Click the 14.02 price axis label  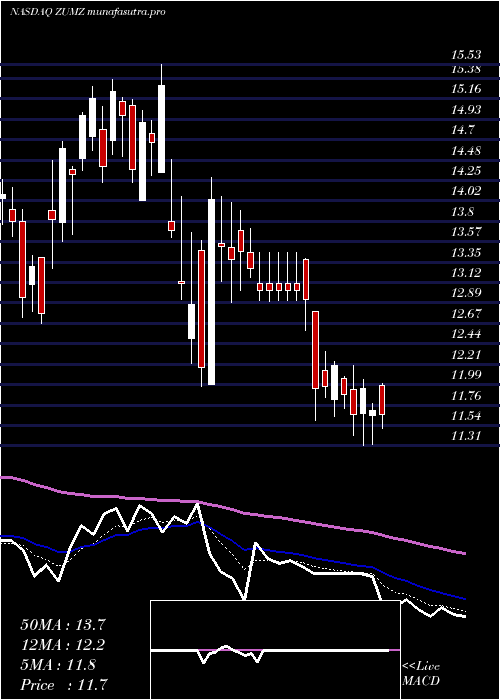pos(466,191)
